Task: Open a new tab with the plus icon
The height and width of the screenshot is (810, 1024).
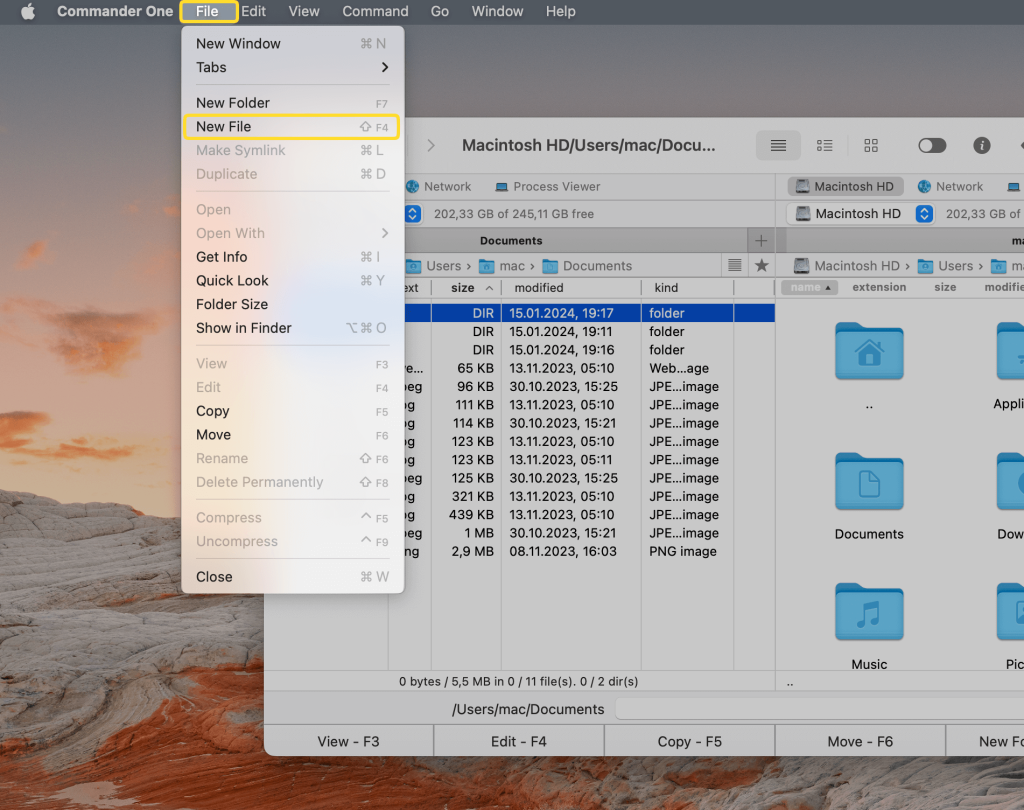Action: [761, 240]
